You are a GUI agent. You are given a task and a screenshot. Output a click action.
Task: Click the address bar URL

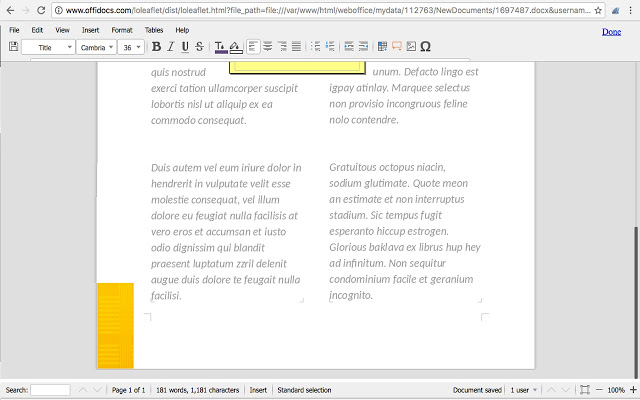(328, 10)
